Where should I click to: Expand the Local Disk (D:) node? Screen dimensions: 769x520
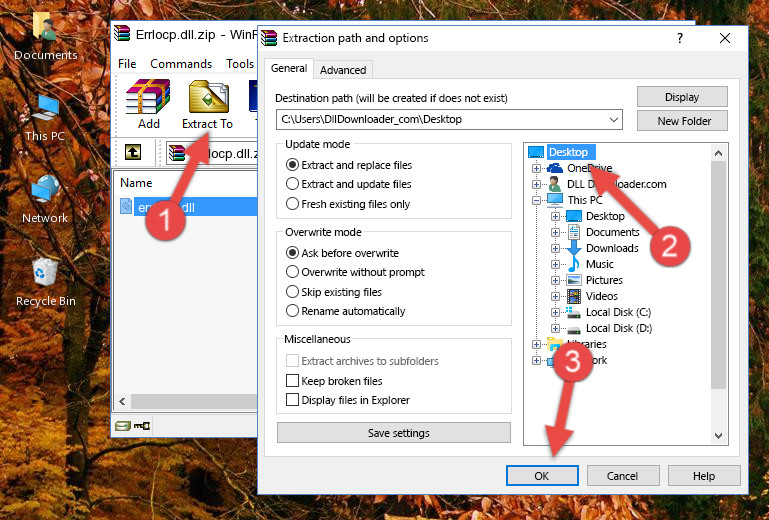pos(555,329)
